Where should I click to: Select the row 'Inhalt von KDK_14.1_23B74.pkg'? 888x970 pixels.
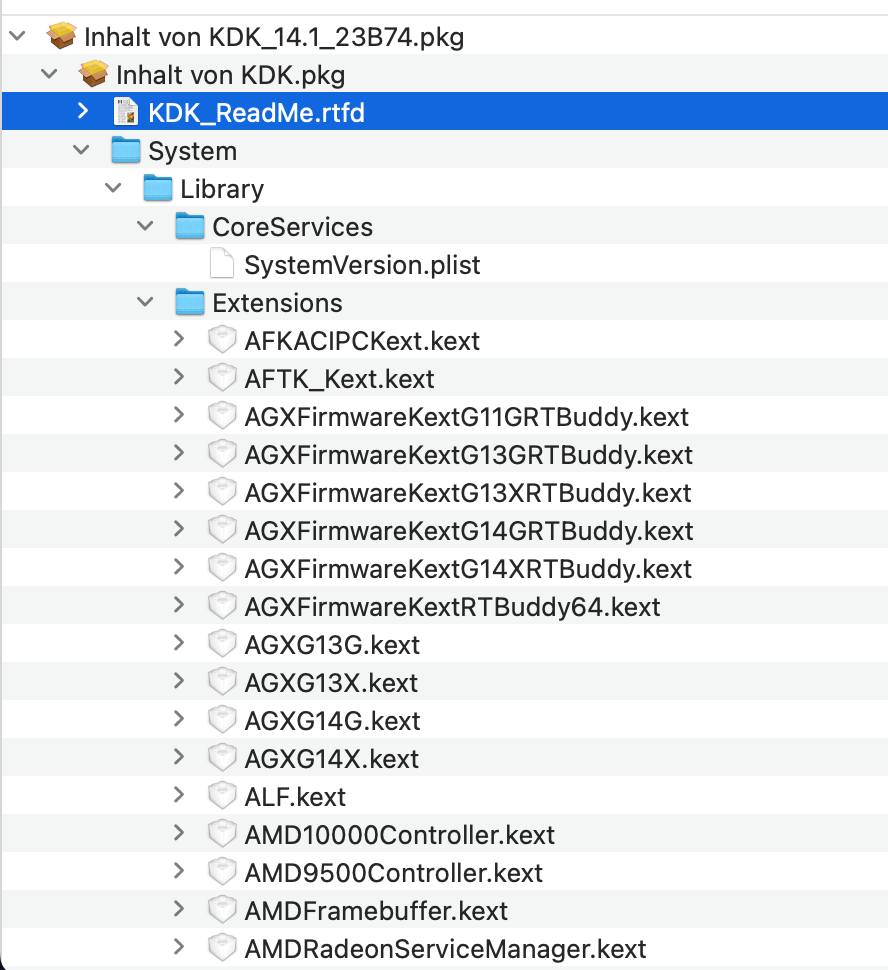click(444, 36)
